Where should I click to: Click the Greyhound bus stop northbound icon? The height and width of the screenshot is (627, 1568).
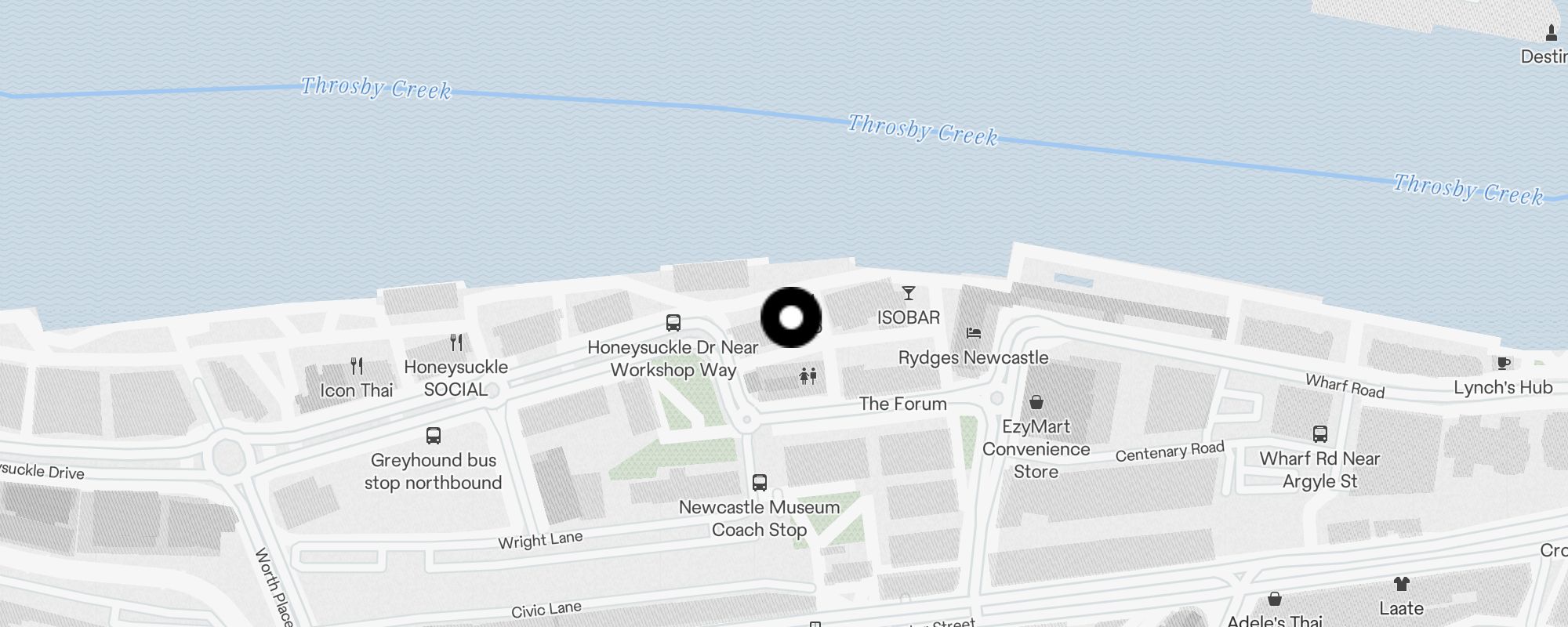433,435
